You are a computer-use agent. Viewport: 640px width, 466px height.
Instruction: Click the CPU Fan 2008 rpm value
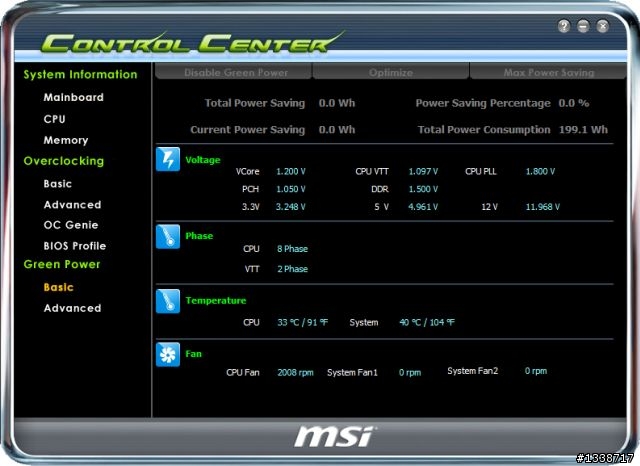tap(295, 373)
